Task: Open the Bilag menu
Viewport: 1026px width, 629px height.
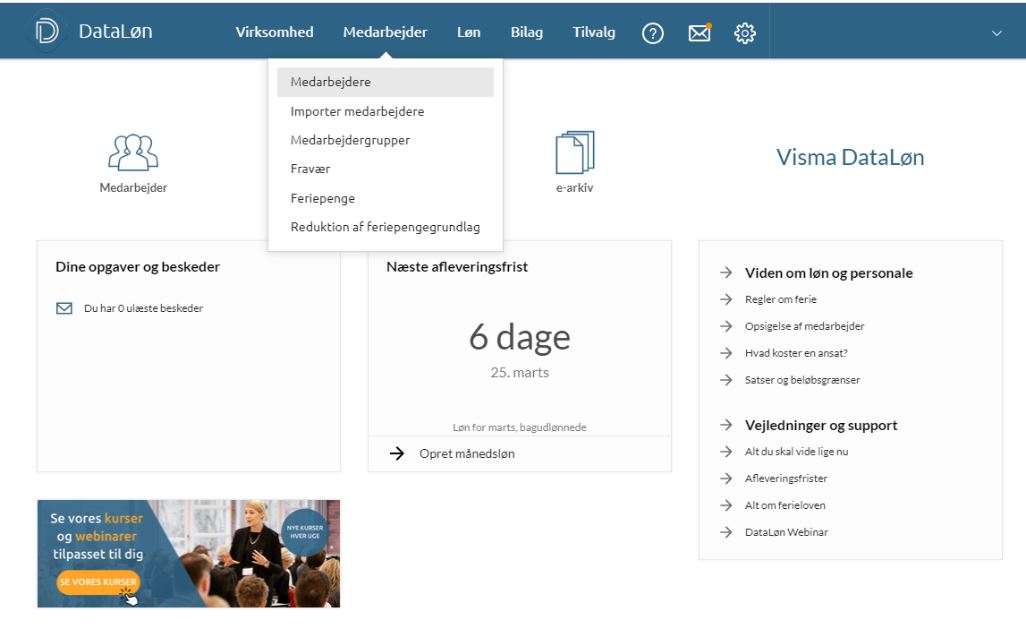Action: point(527,32)
